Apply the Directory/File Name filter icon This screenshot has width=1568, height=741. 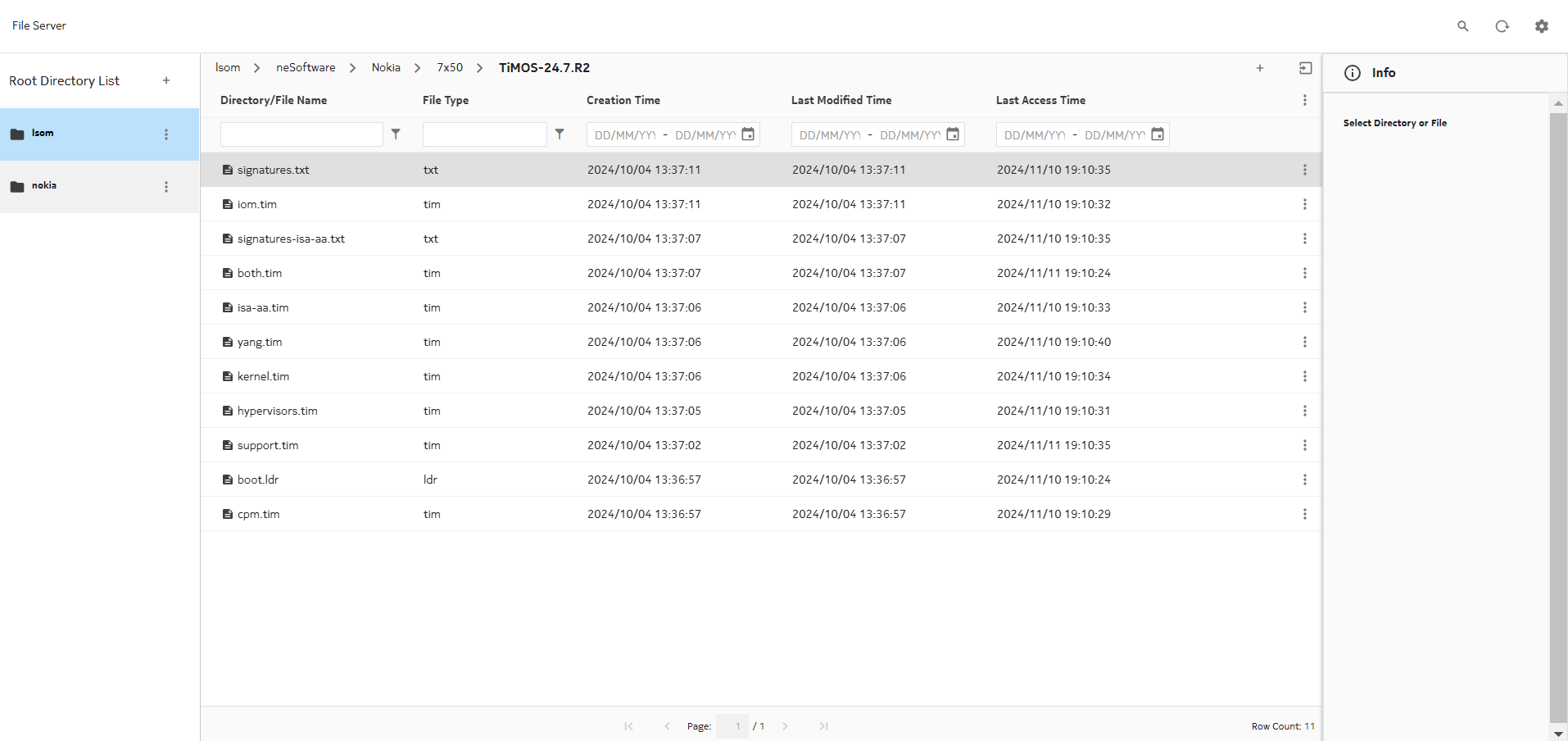tap(396, 134)
